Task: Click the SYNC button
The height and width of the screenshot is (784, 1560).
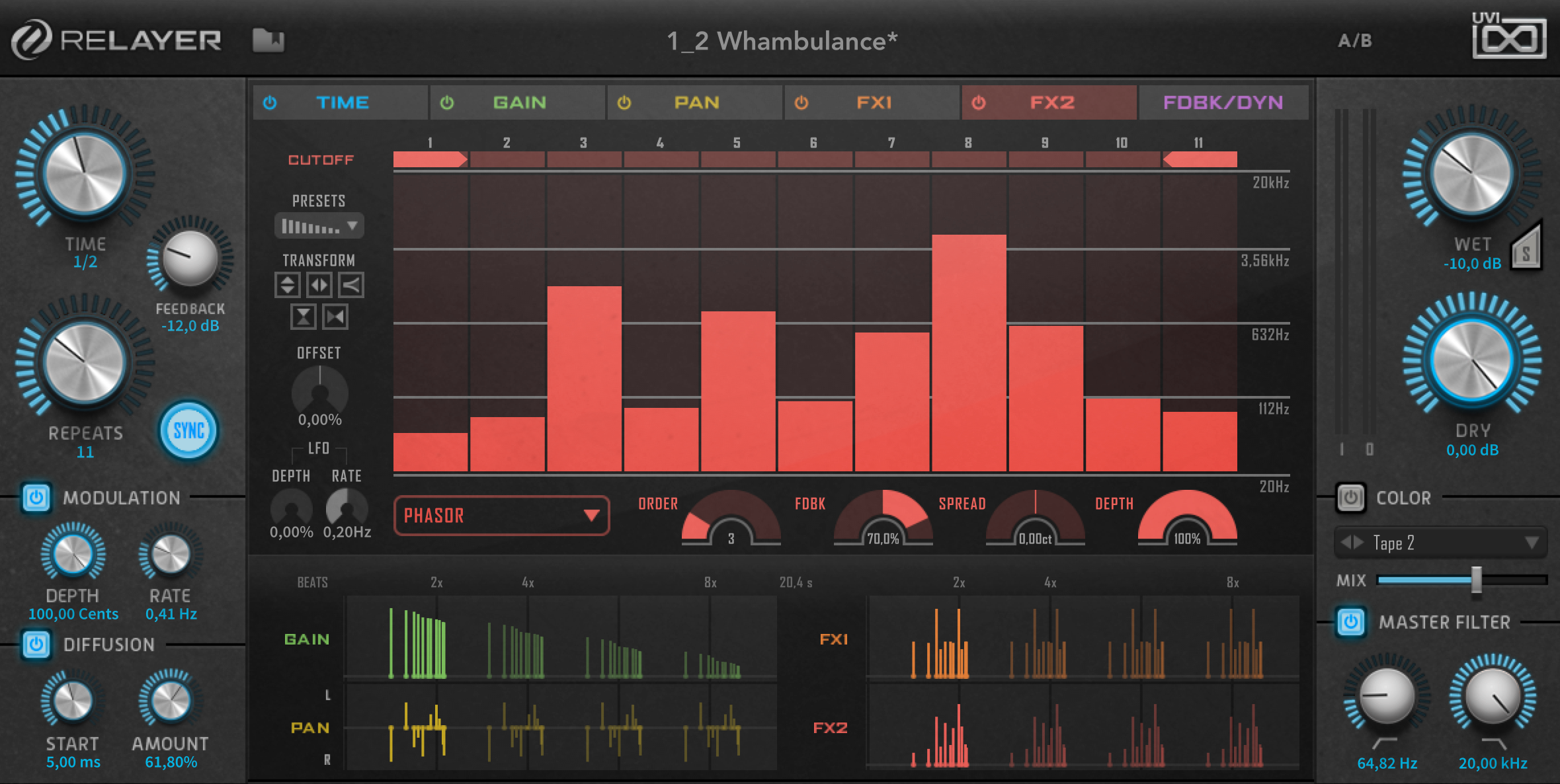Action: pyautogui.click(x=188, y=431)
